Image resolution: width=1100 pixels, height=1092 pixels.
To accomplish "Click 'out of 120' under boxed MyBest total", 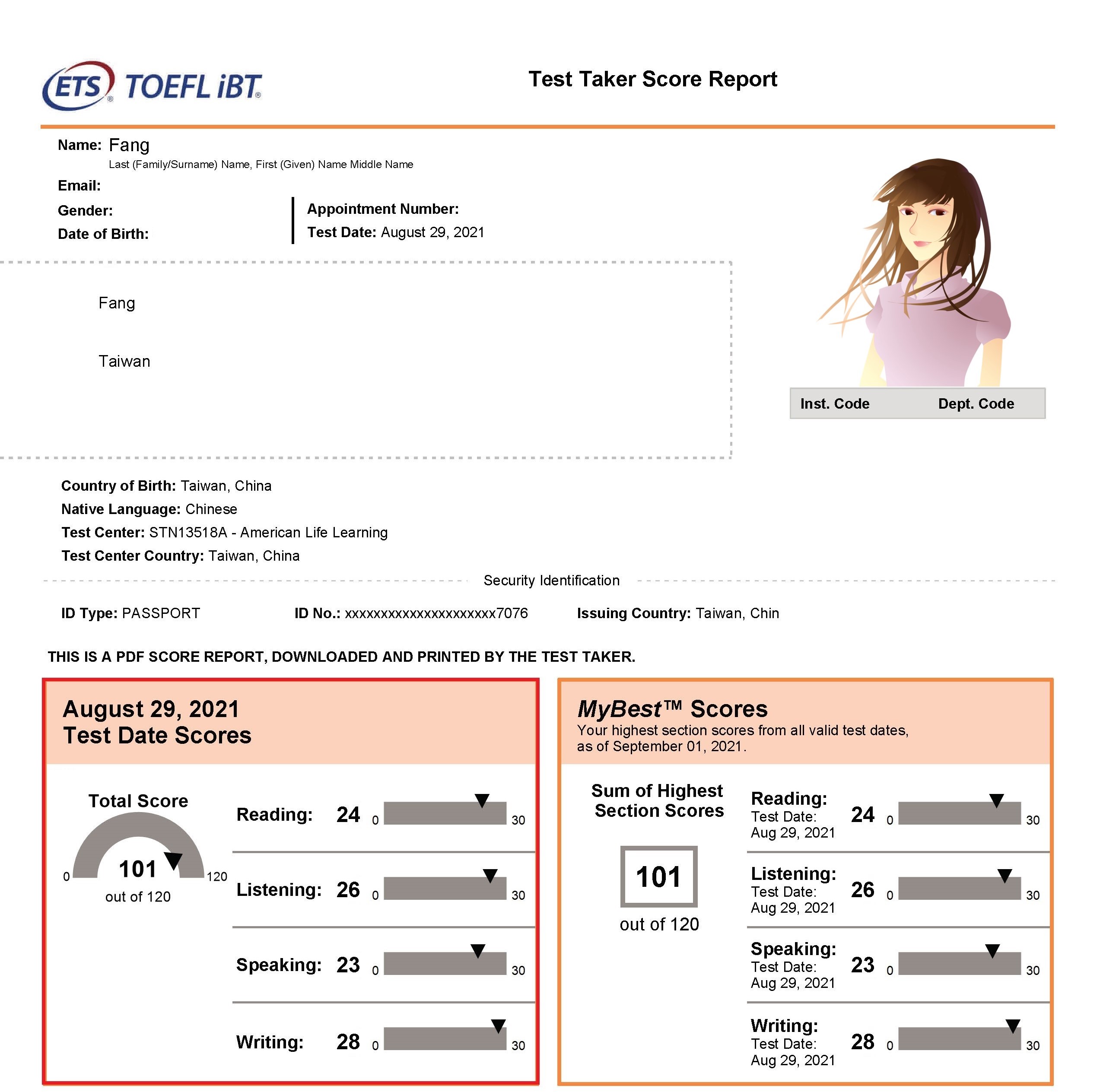I will click(659, 924).
